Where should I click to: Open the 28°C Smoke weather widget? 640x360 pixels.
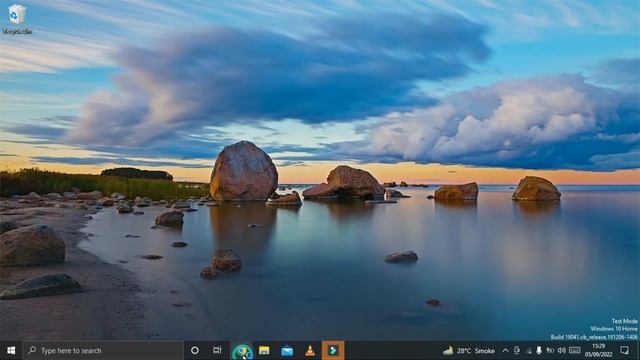pos(469,351)
